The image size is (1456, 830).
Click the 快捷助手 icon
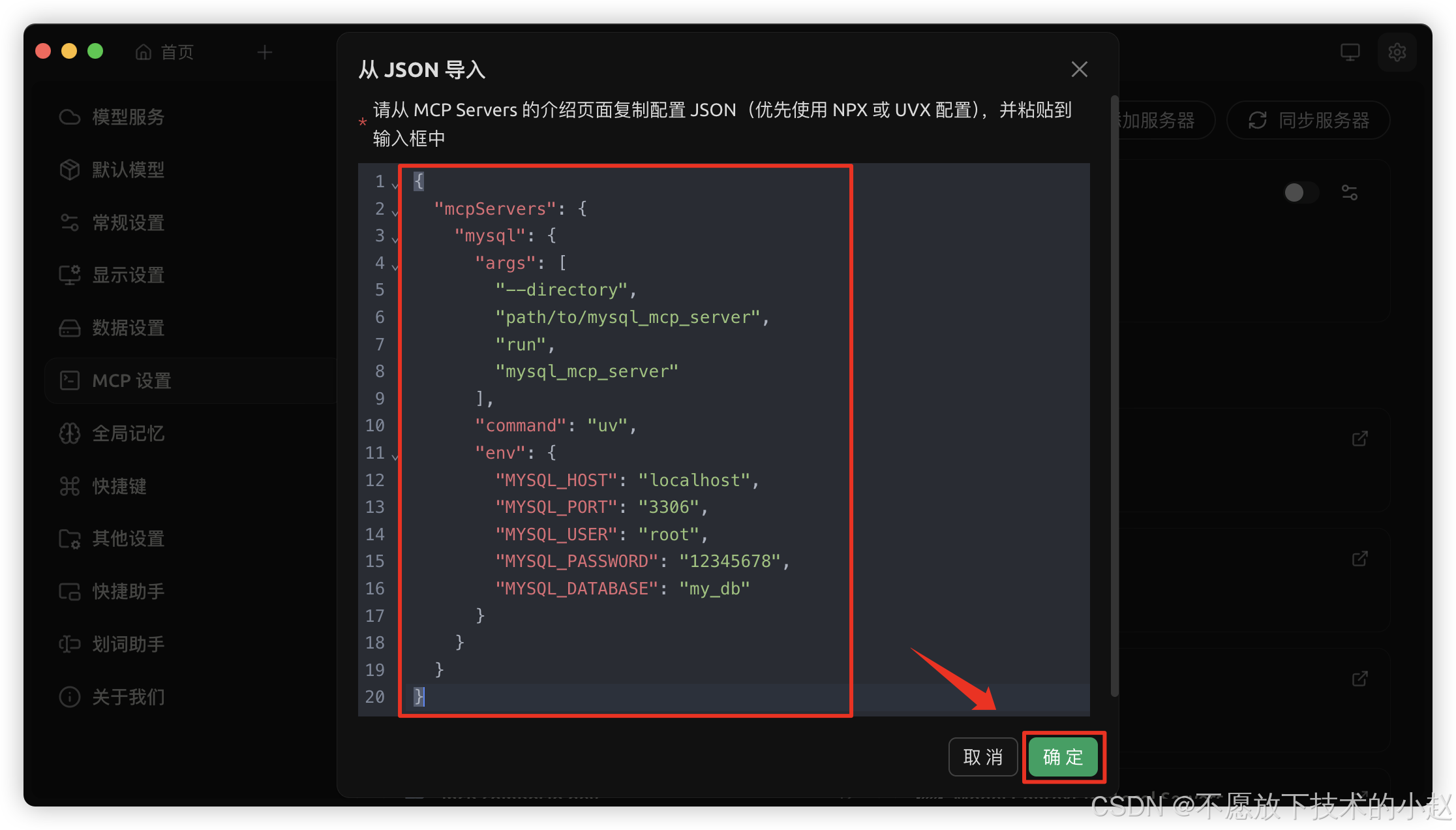[70, 591]
